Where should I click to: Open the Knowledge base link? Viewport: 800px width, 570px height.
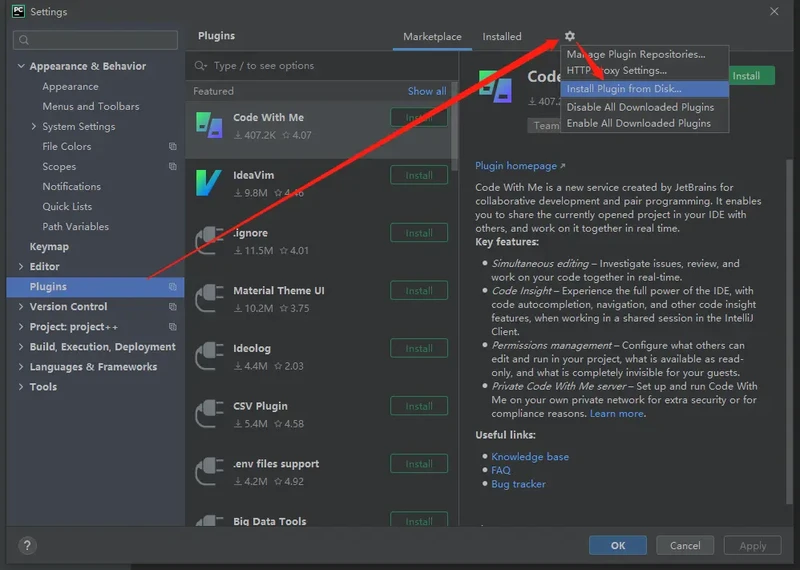530,457
